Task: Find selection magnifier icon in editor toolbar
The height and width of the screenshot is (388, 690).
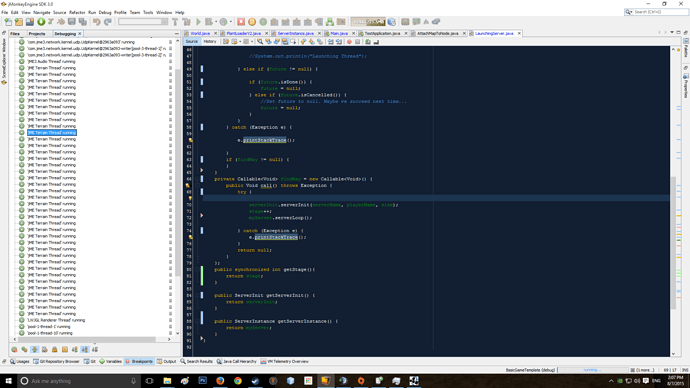Action: [260, 41]
